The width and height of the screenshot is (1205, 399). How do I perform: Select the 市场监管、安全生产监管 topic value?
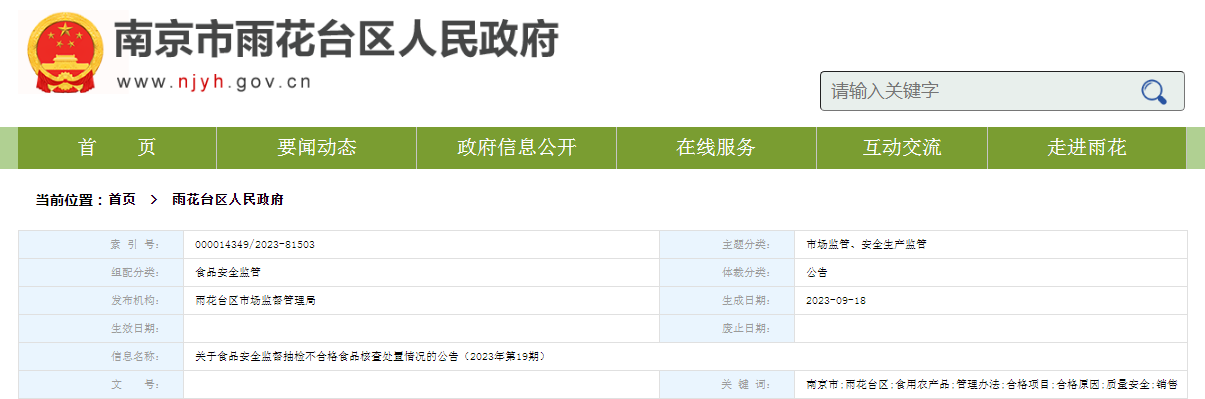(x=866, y=244)
